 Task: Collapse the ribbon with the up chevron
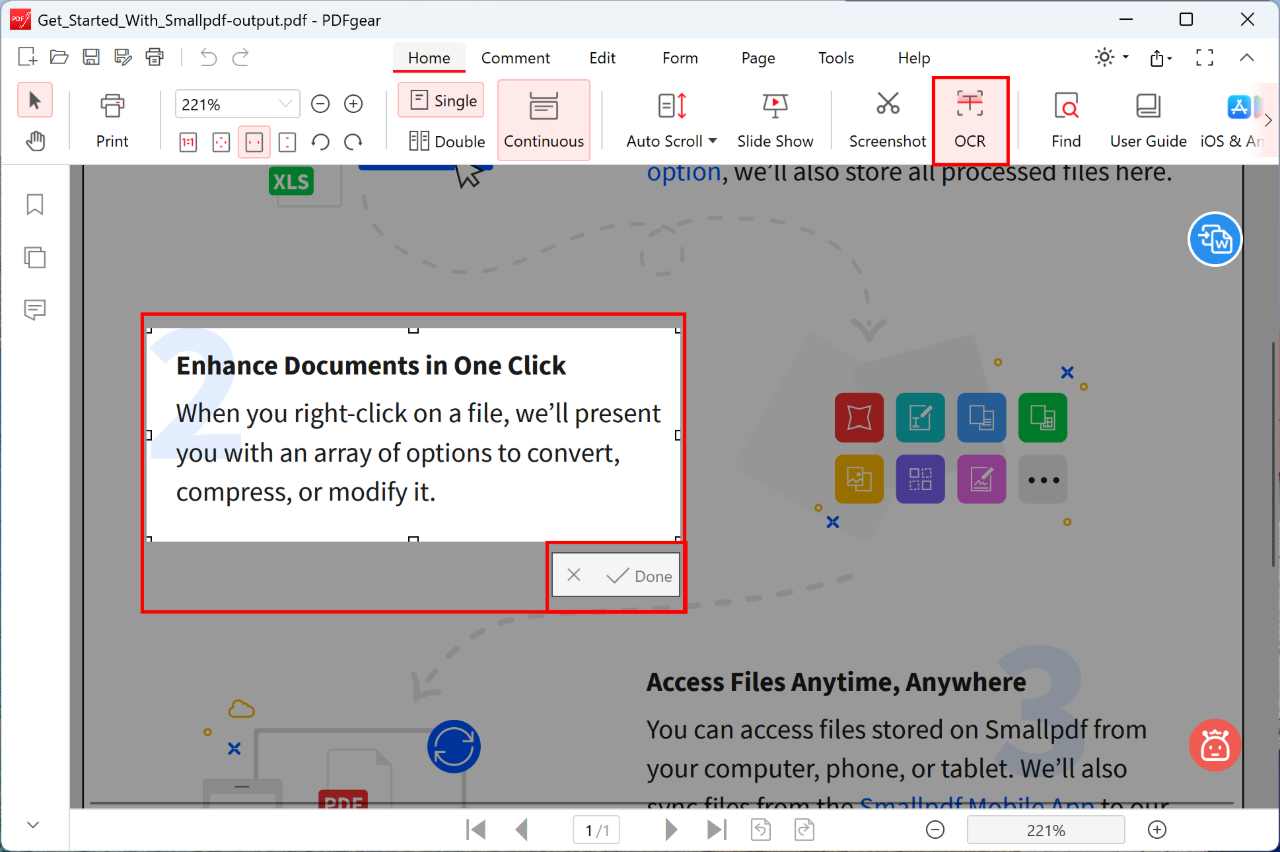[1247, 58]
